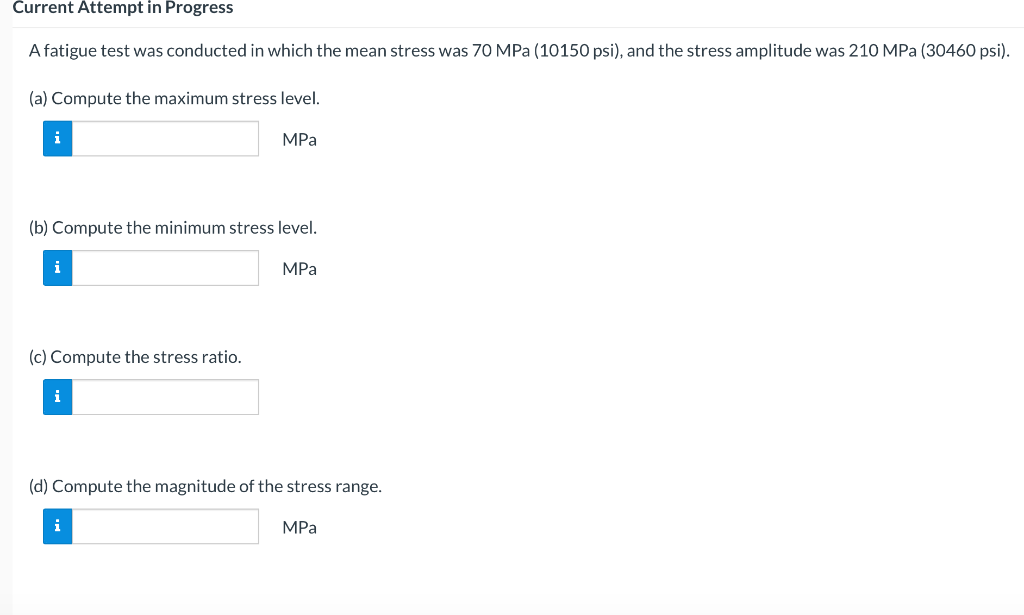This screenshot has width=1024, height=615.
Task: Click the (30460 psi) text in problem
Action: click(x=965, y=51)
